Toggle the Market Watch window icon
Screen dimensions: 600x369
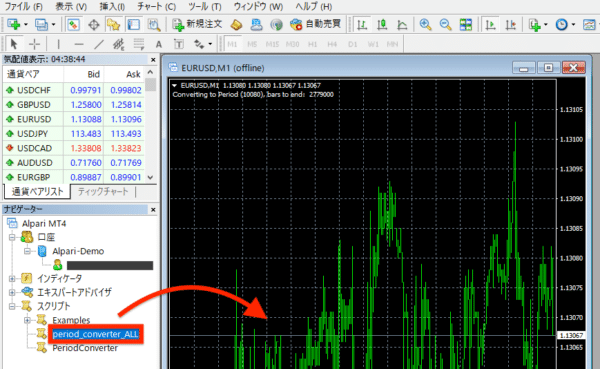(x=73, y=24)
